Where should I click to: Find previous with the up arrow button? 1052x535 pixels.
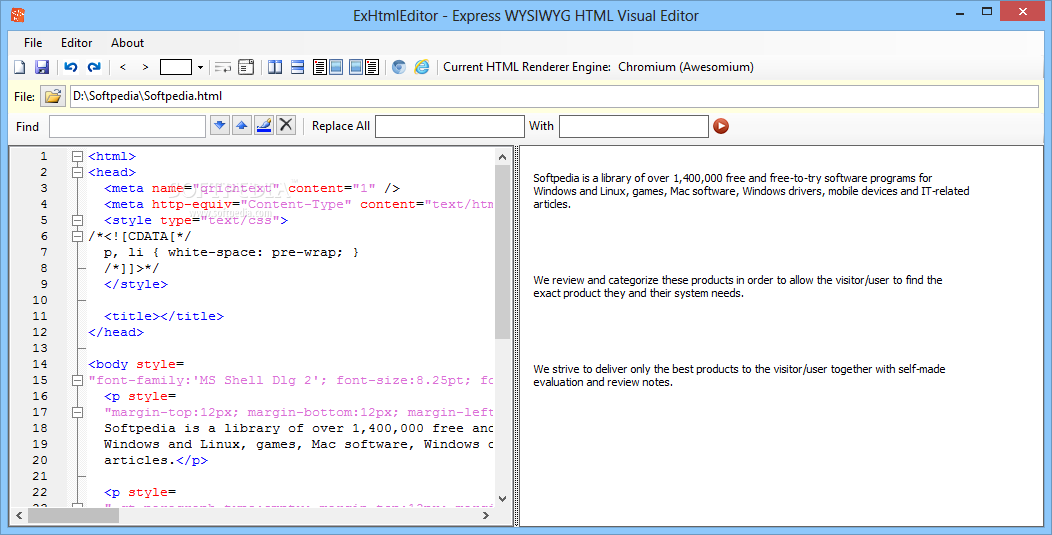click(x=242, y=125)
